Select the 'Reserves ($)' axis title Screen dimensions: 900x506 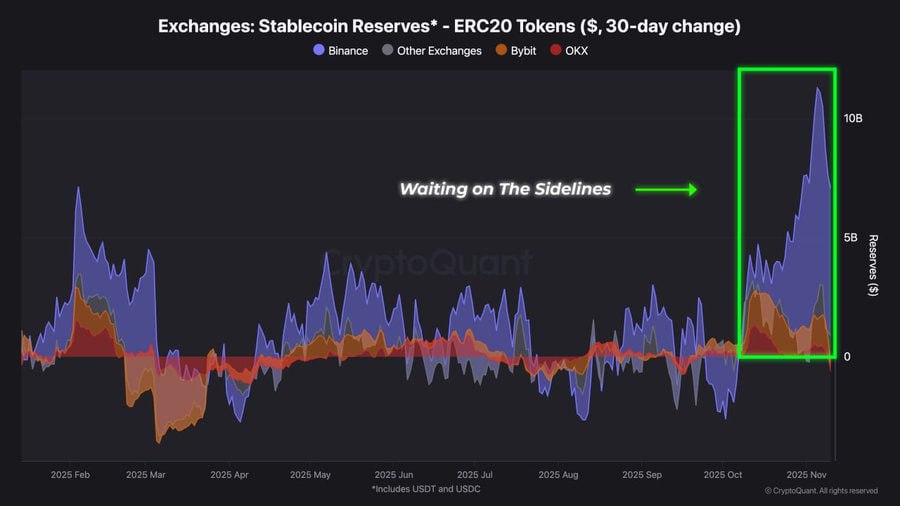[x=873, y=265]
